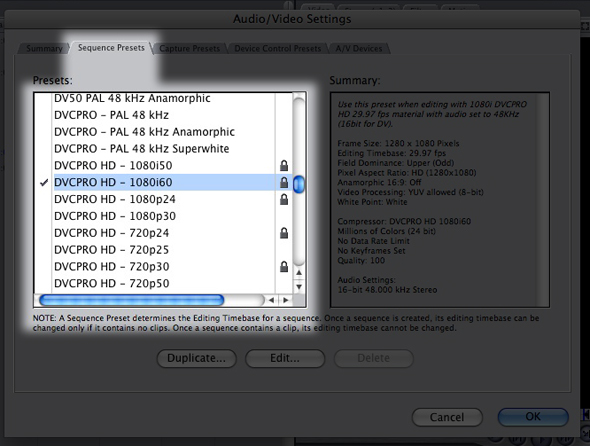This screenshot has height=446, width=590.
Task: Click the Duplicate... button
Action: (196, 358)
